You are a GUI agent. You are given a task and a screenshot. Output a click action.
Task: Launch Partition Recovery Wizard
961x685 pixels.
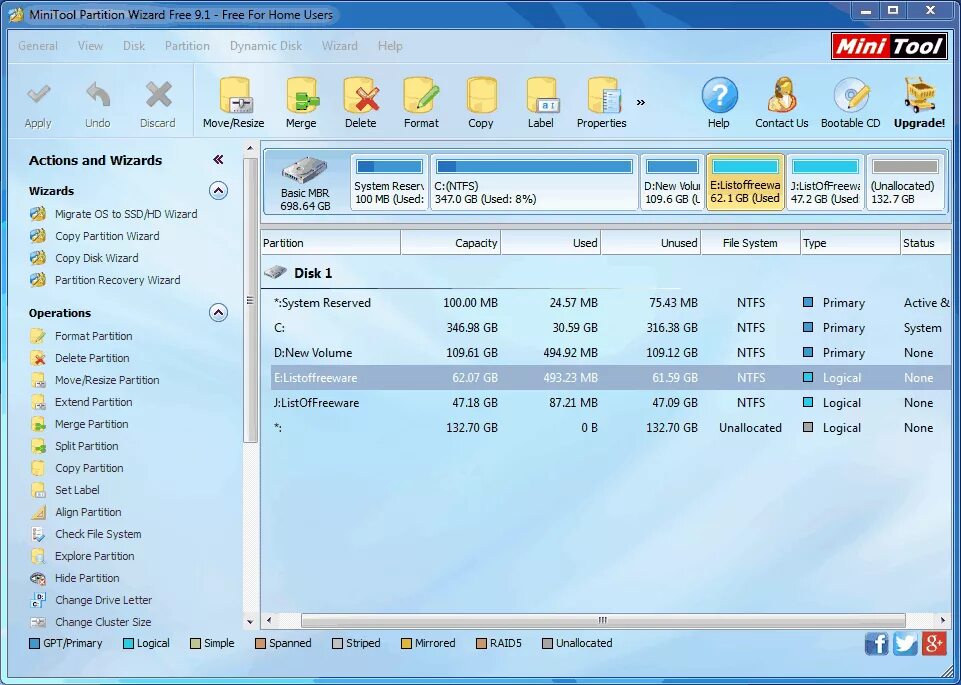click(105, 280)
